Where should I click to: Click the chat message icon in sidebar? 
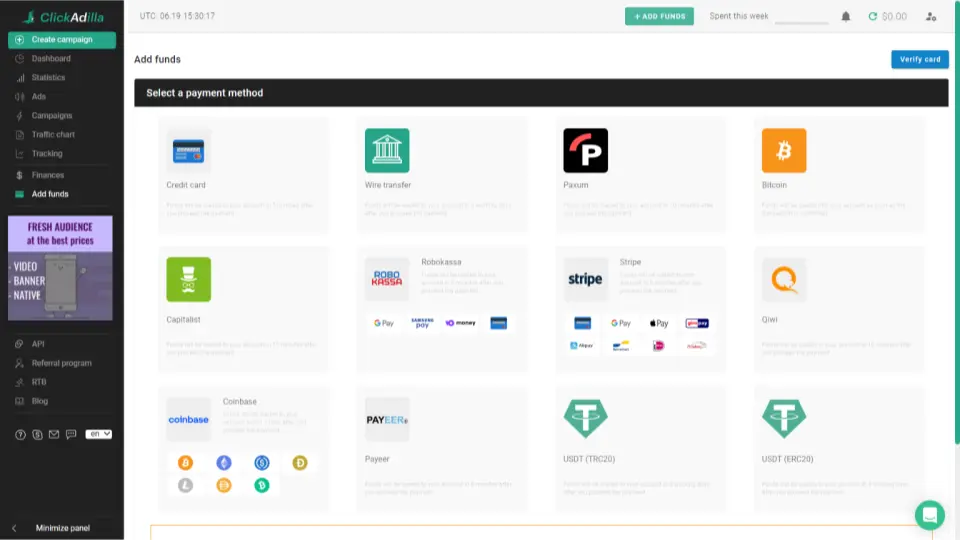point(71,434)
